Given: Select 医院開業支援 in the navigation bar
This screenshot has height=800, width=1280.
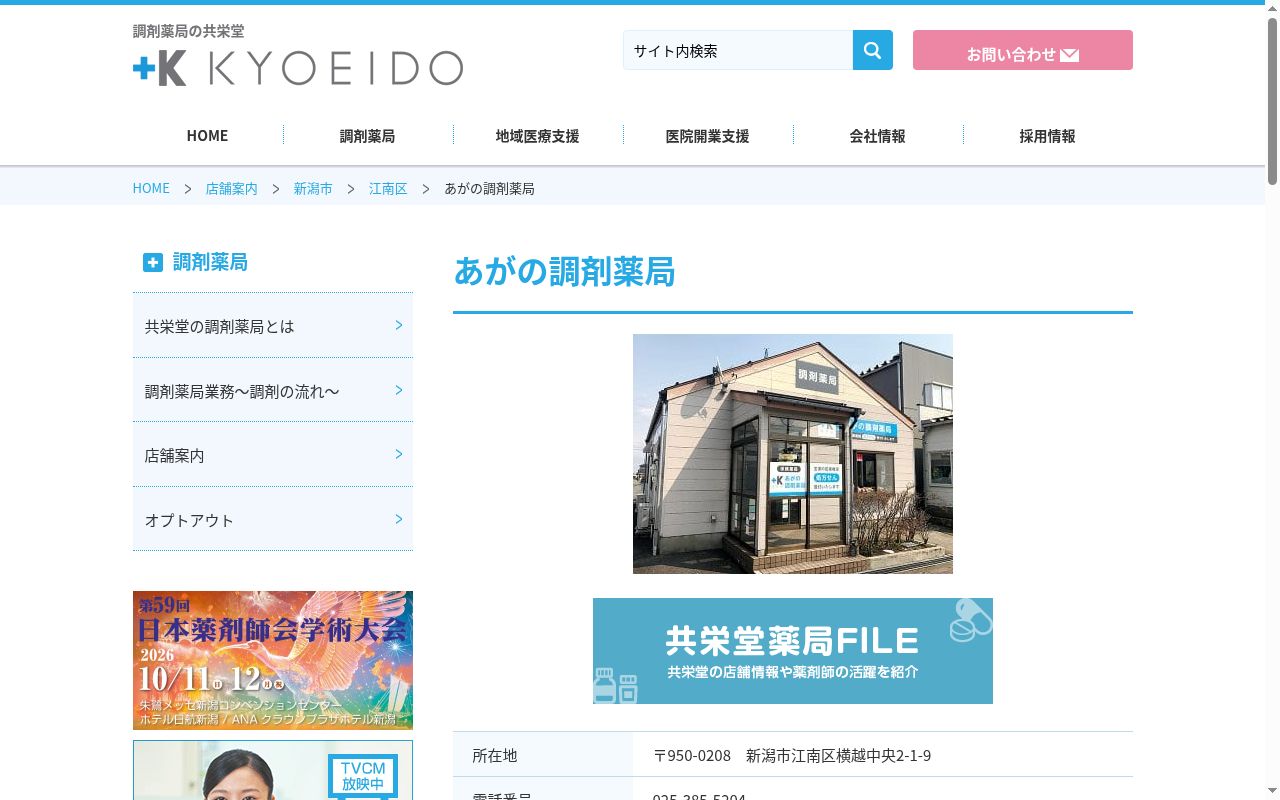Looking at the screenshot, I should (x=708, y=136).
